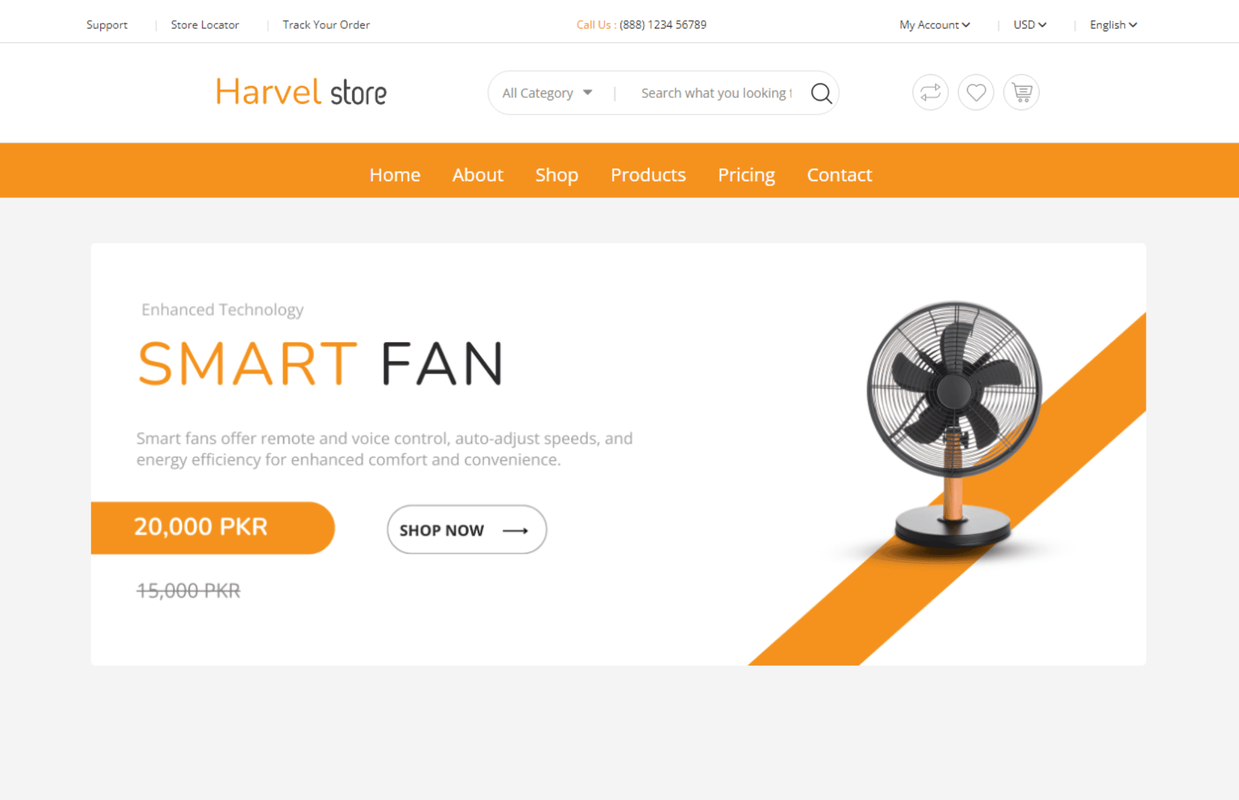Viewport: 1239px width, 800px height.
Task: Open the English language dropdown
Action: click(x=1113, y=25)
